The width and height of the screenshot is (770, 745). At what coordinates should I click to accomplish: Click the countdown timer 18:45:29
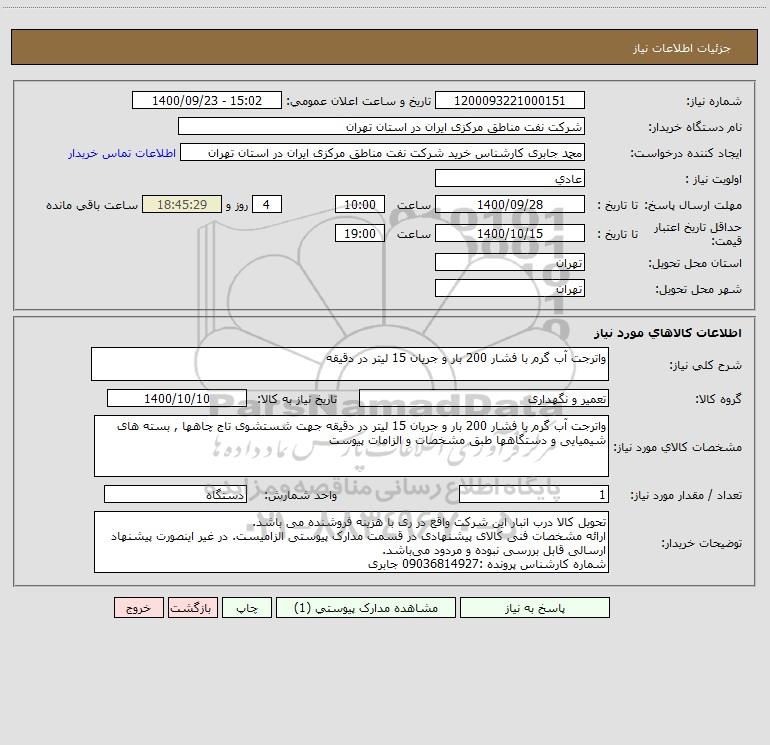coord(182,204)
